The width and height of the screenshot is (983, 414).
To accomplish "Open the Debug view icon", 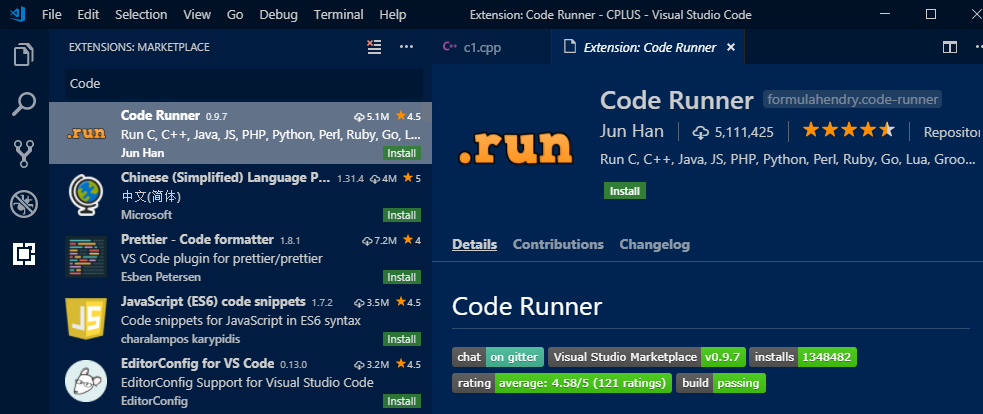I will coord(24,204).
